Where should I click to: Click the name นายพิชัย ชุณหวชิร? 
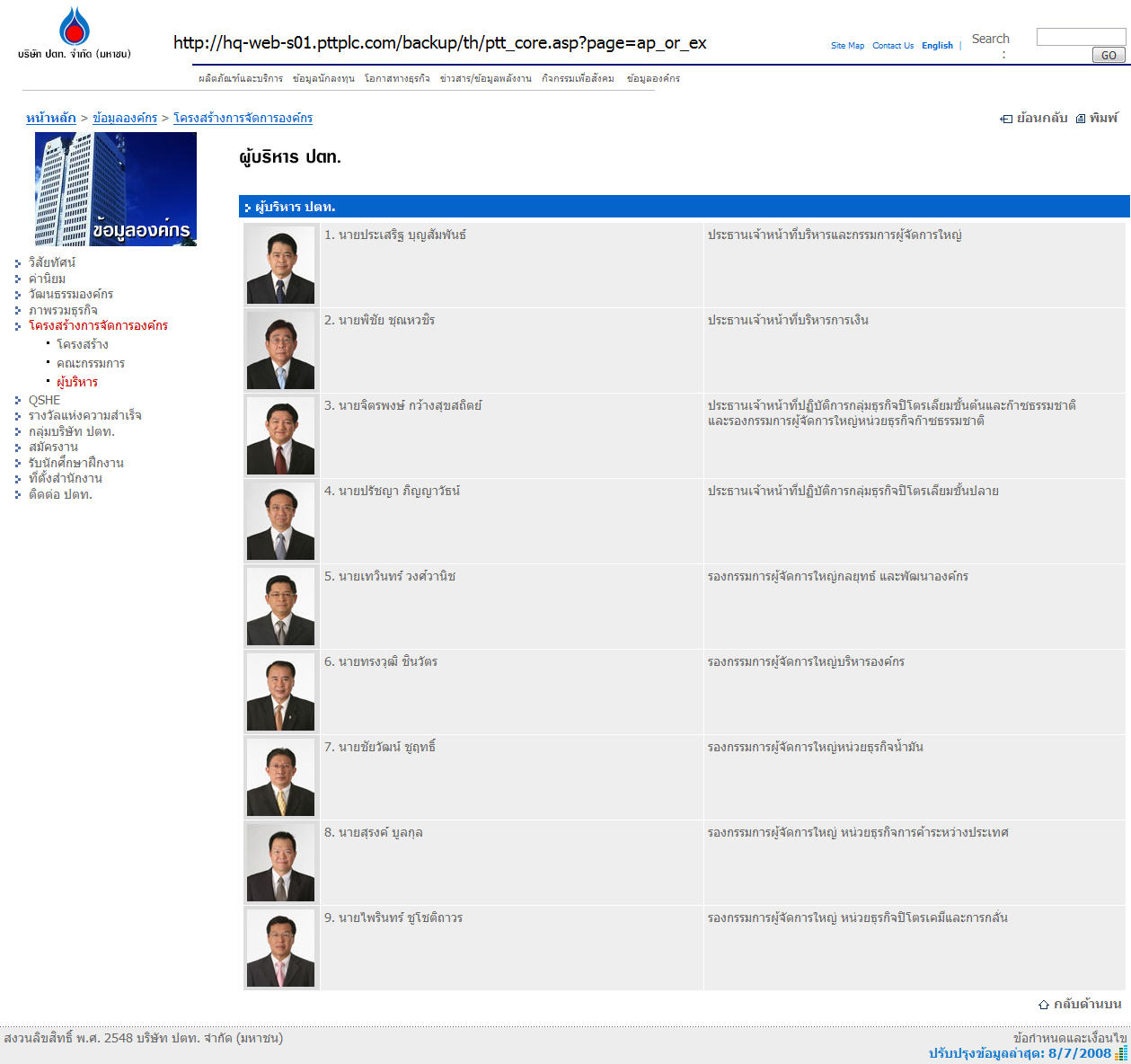click(x=386, y=320)
